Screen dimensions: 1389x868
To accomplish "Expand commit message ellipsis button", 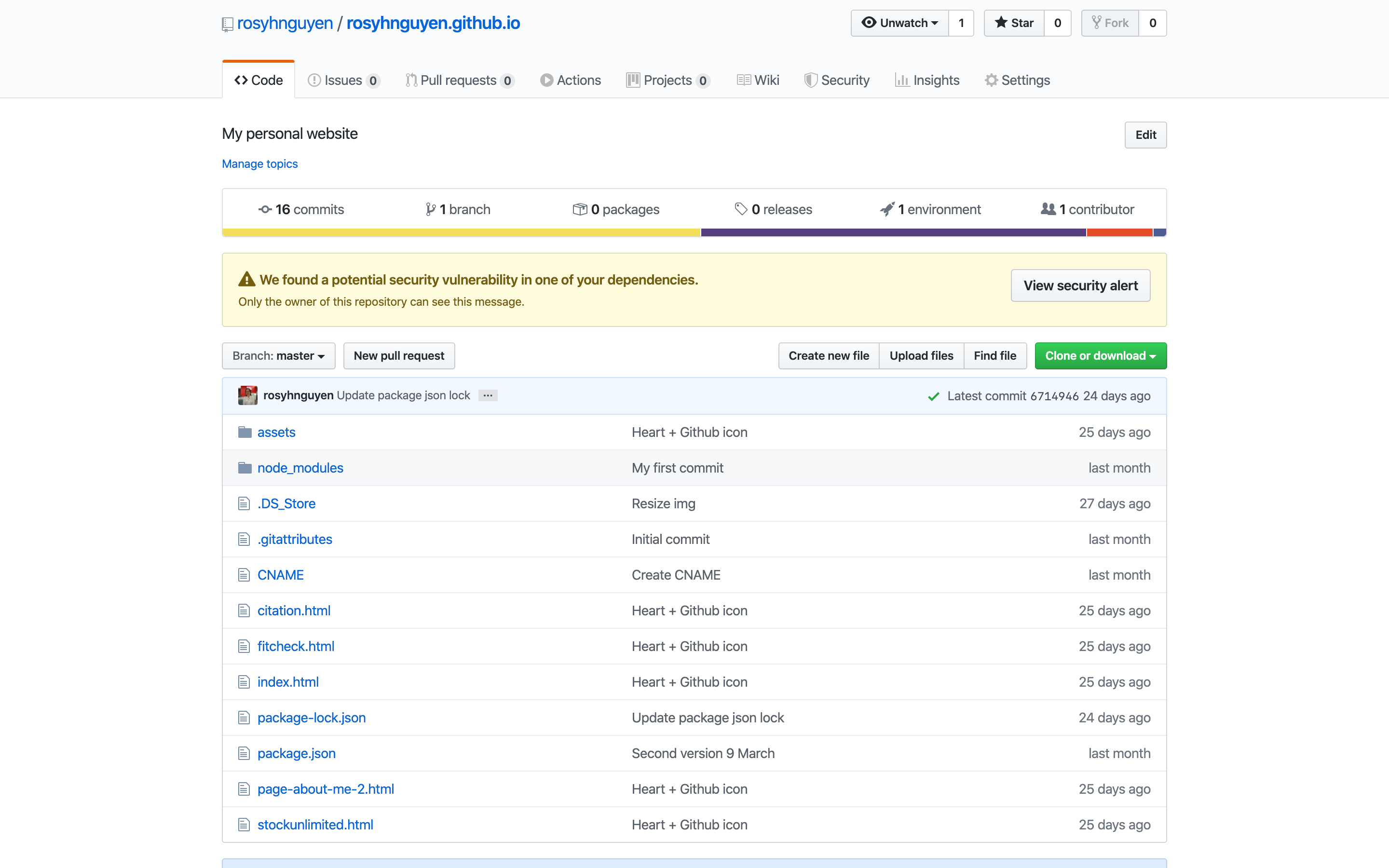I will coord(488,395).
